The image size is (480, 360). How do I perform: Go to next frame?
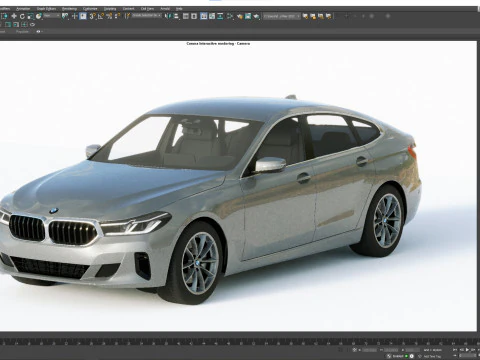tap(473, 350)
